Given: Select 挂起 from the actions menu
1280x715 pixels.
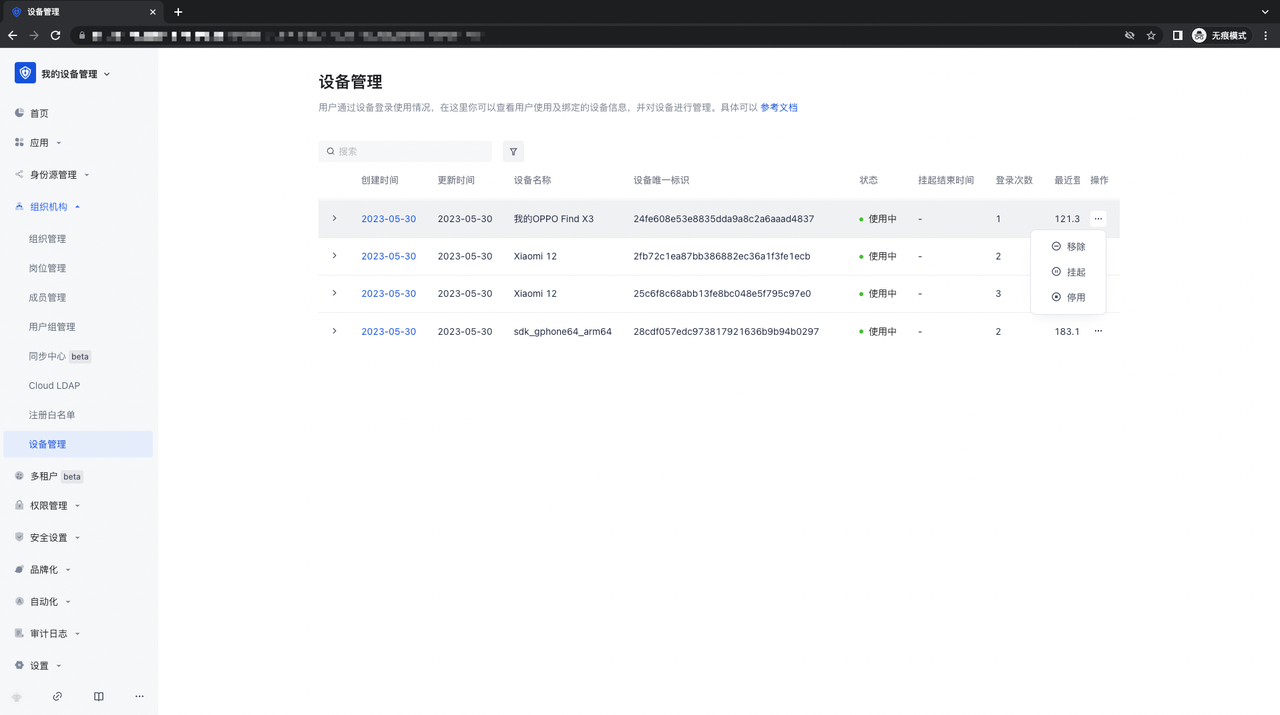Looking at the screenshot, I should pos(1069,271).
